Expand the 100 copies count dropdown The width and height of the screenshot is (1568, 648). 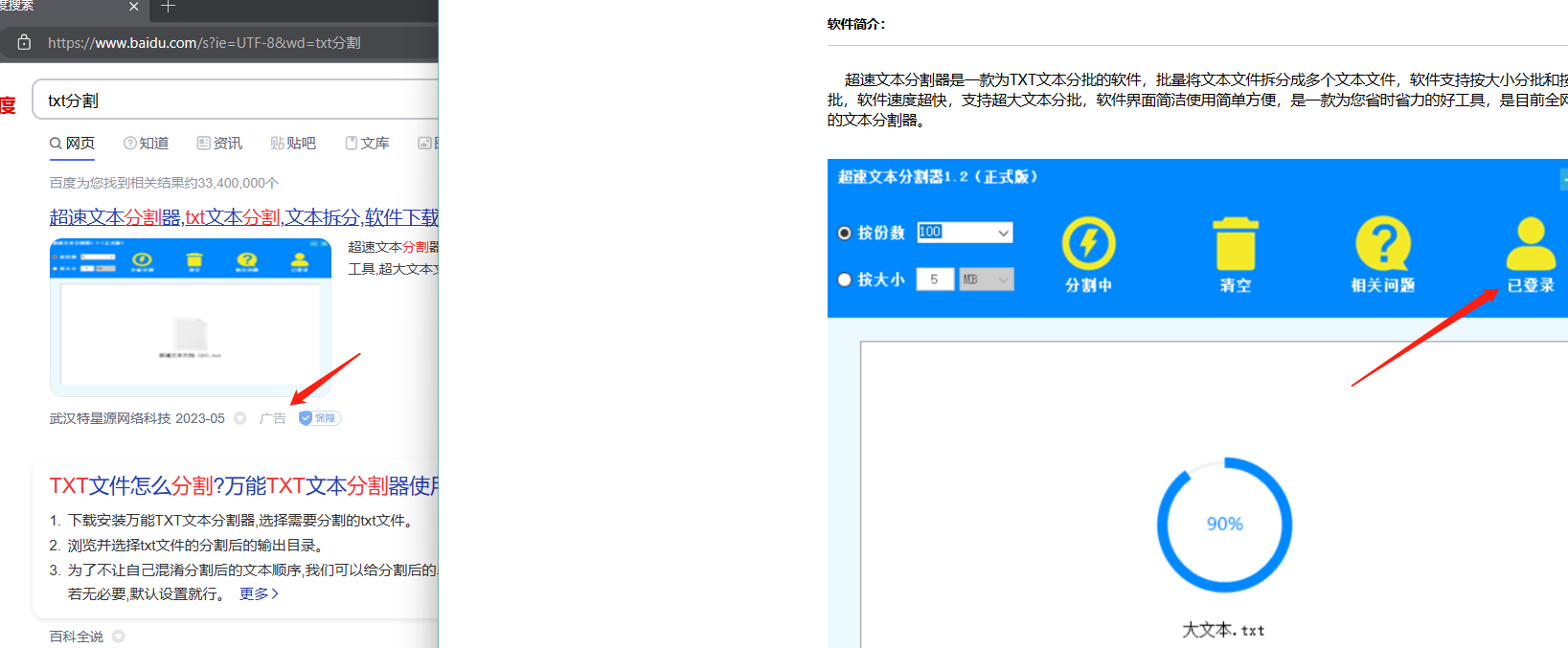(x=1003, y=233)
